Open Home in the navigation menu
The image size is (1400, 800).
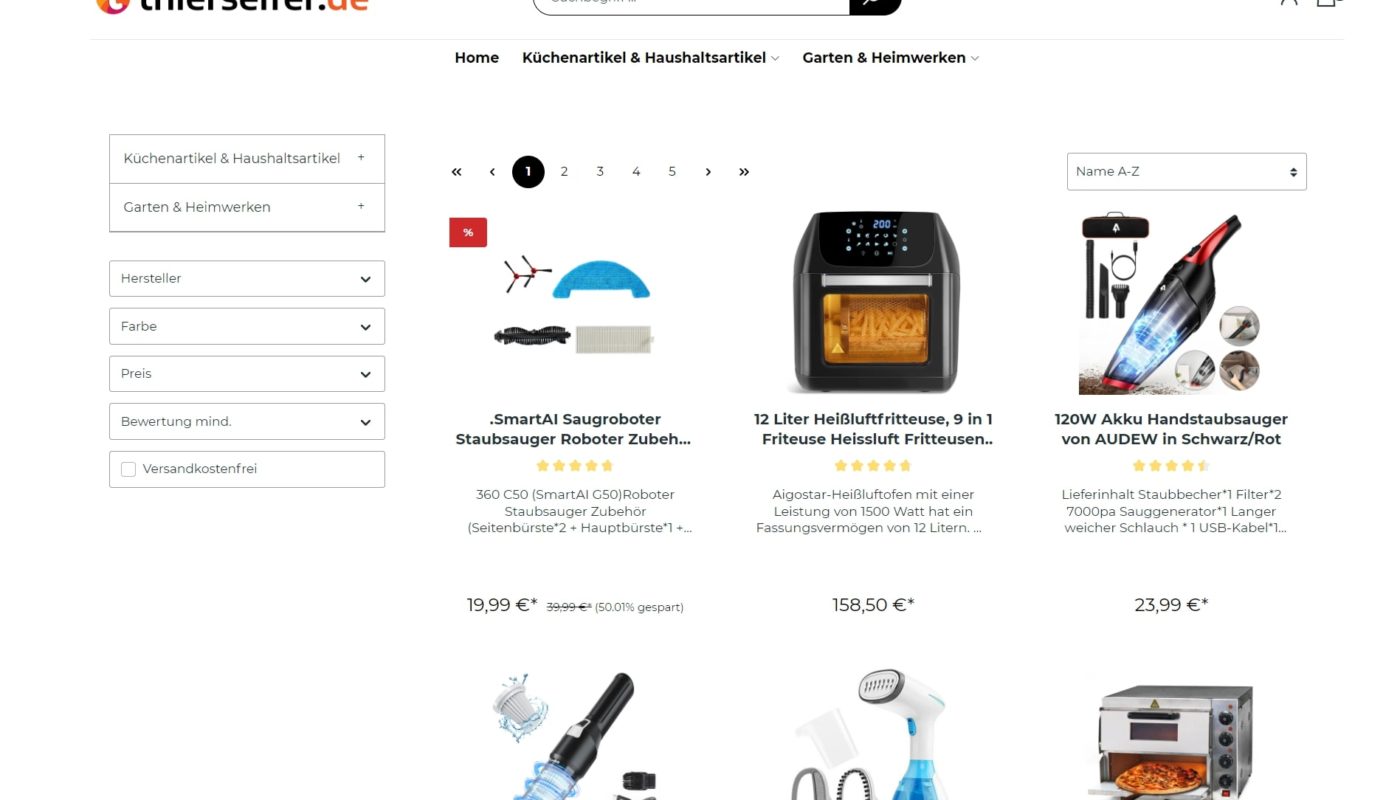click(477, 58)
